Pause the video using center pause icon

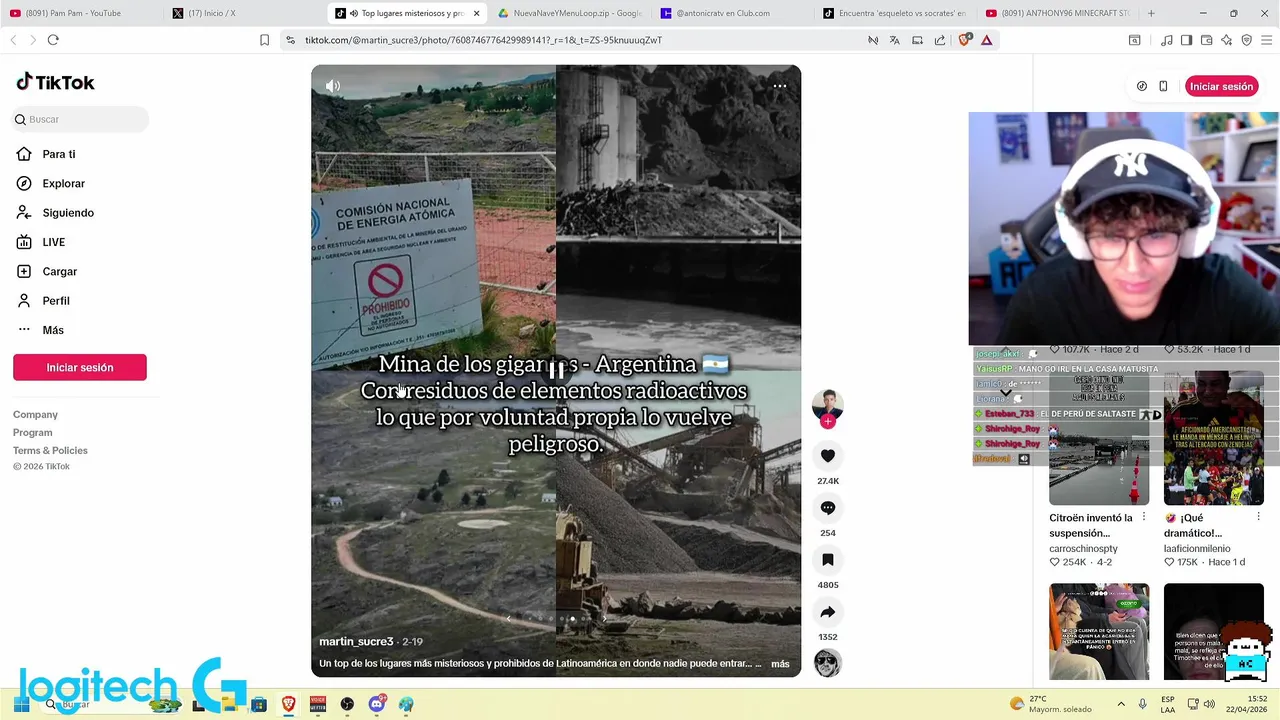click(556, 371)
